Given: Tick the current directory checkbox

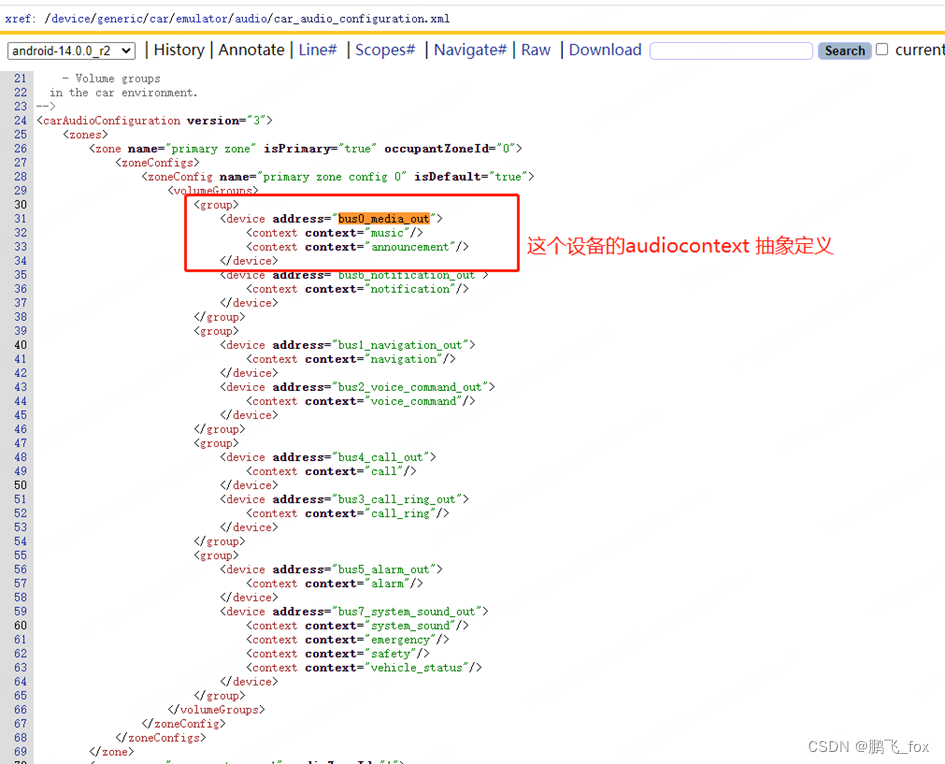Looking at the screenshot, I should [882, 49].
